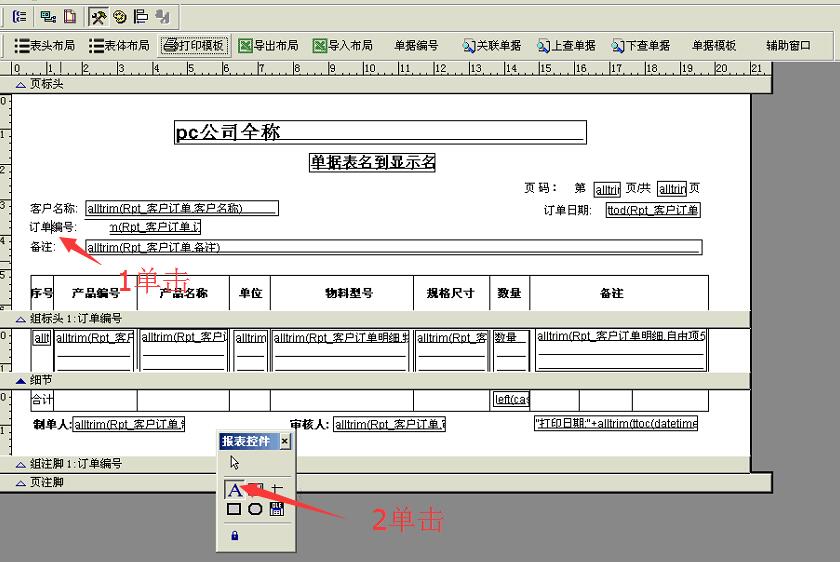
Task: Open the 辅助窗口 menu item
Action: coord(788,45)
